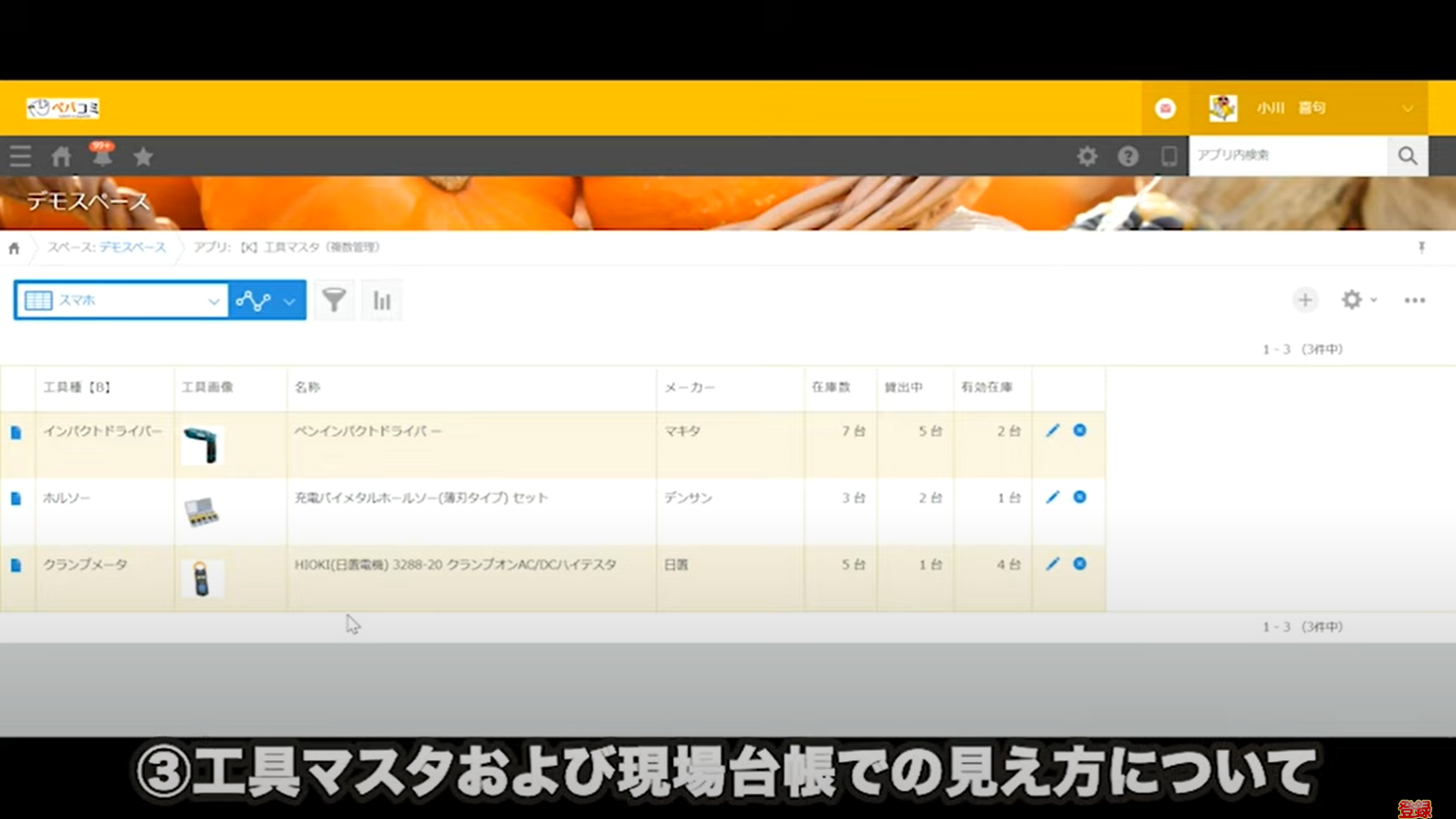Edit the ペンインパクトドライバー row via pencil icon
This screenshot has width=1456, height=819.
coord(1052,430)
